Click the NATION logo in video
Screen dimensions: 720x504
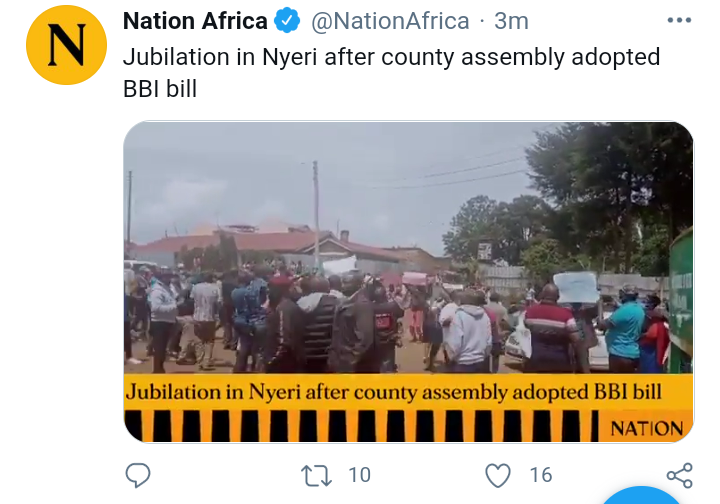coord(647,428)
